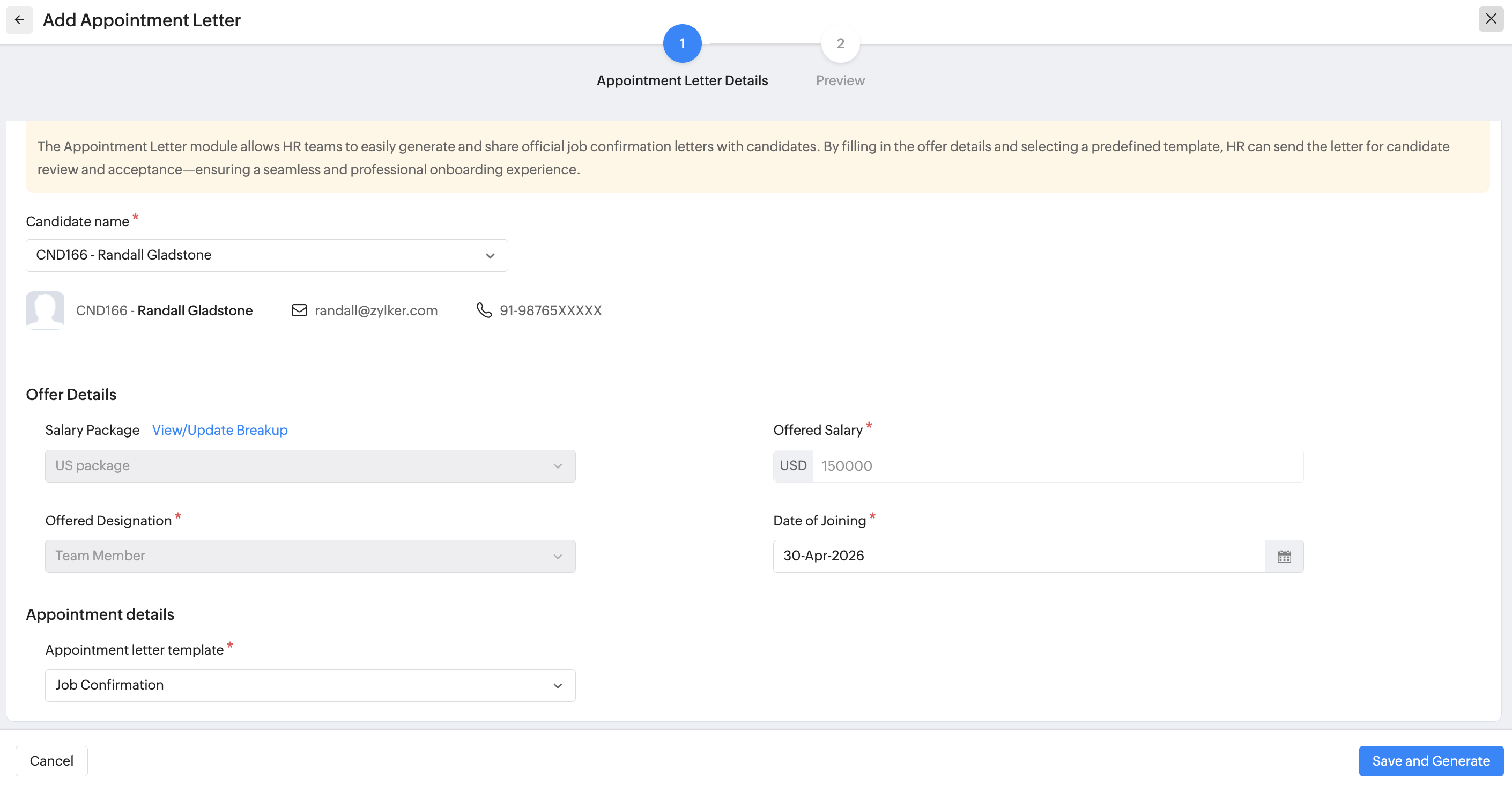Switch to Appointment Letter Details step label
Viewport: 1512px width, 785px height.
(682, 80)
